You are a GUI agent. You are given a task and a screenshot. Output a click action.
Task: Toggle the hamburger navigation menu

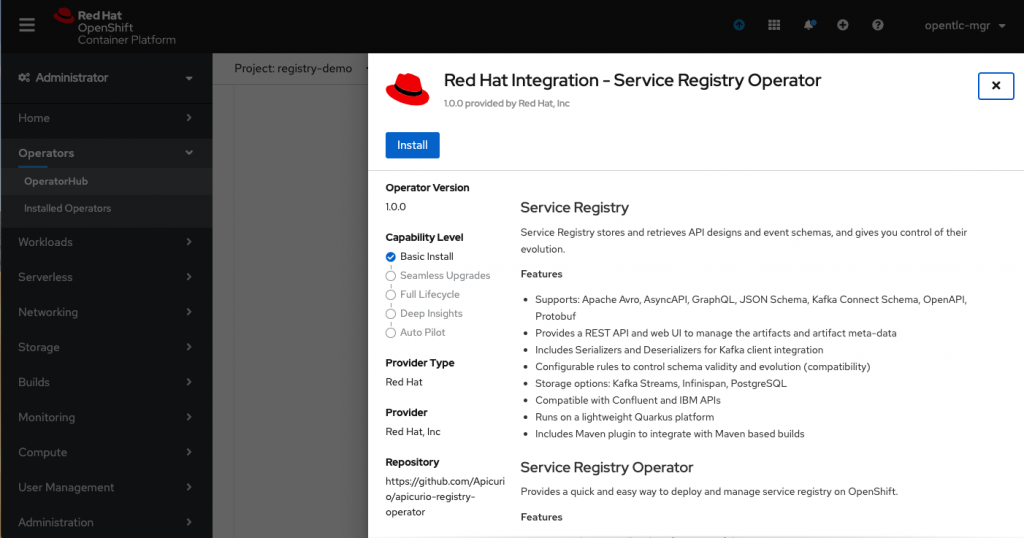27,25
